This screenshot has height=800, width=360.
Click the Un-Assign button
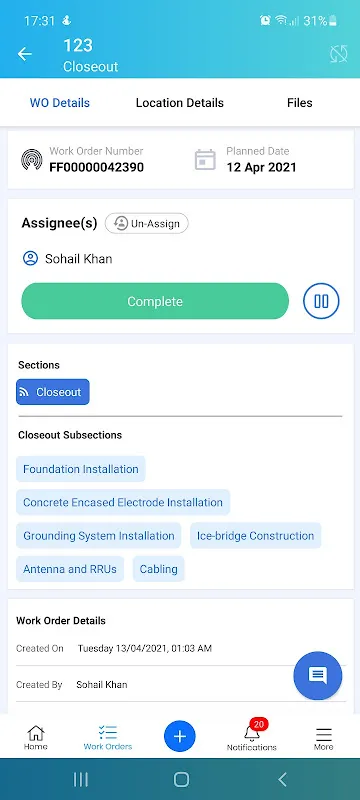pyautogui.click(x=147, y=223)
